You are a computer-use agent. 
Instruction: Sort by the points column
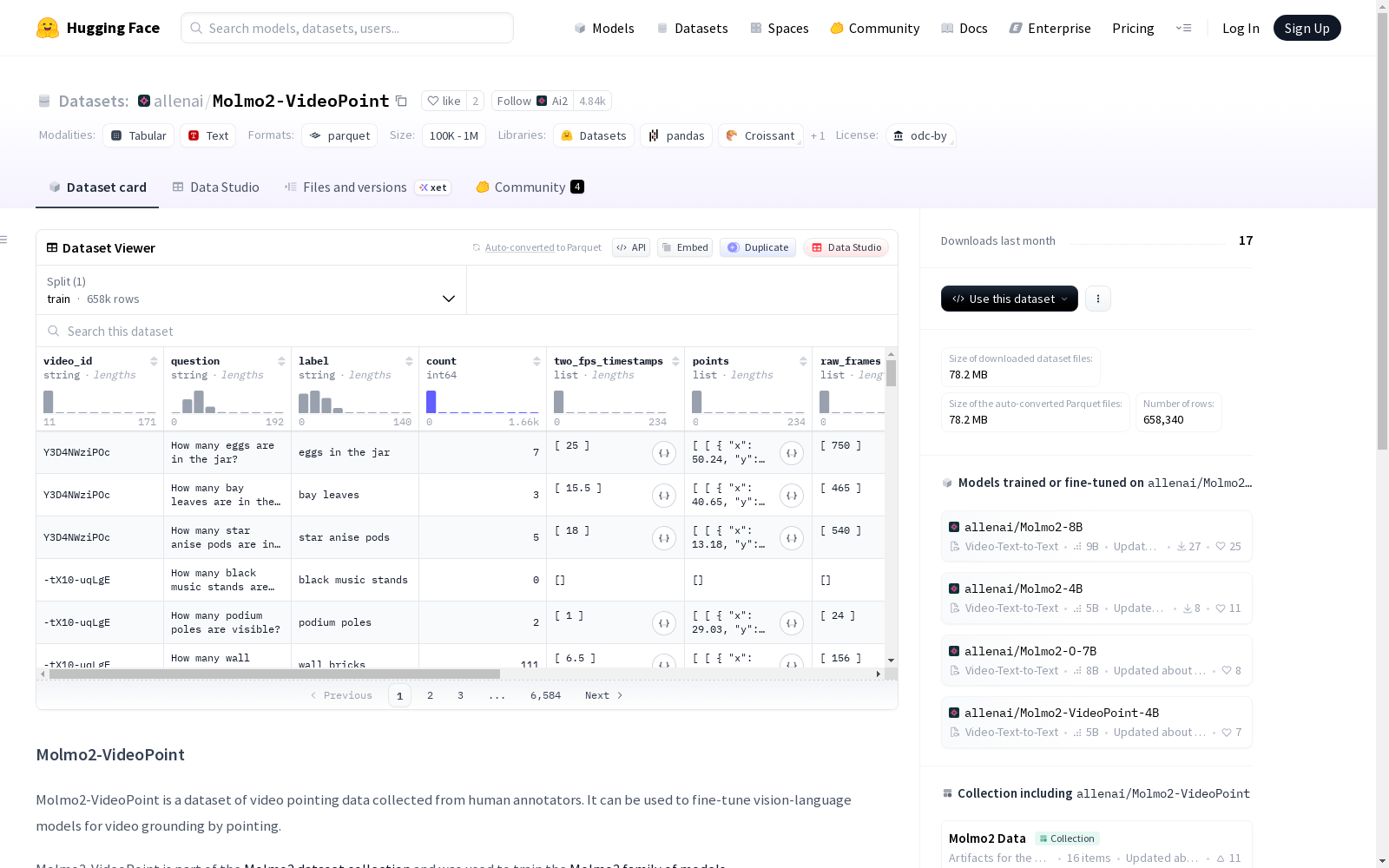(x=803, y=361)
